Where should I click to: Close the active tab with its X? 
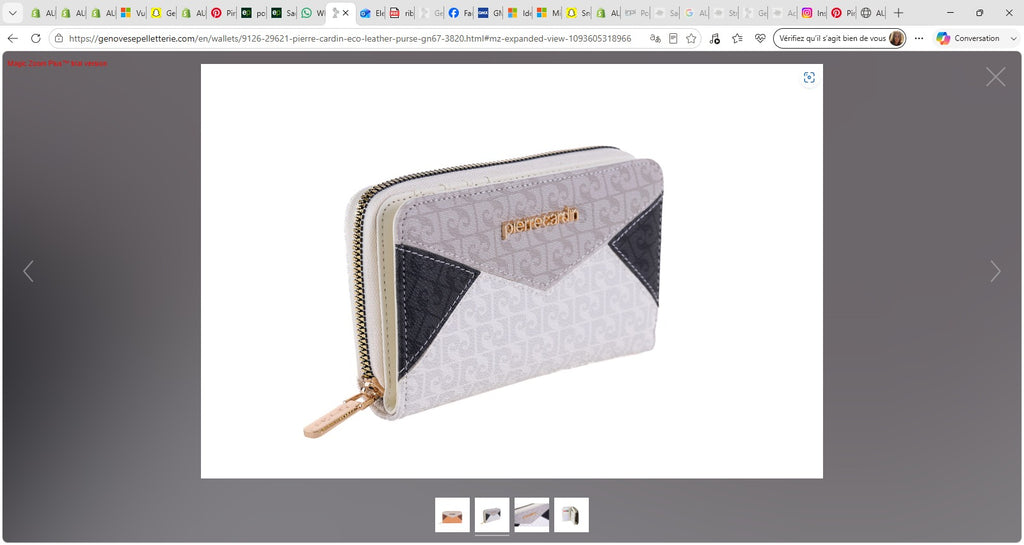(345, 12)
